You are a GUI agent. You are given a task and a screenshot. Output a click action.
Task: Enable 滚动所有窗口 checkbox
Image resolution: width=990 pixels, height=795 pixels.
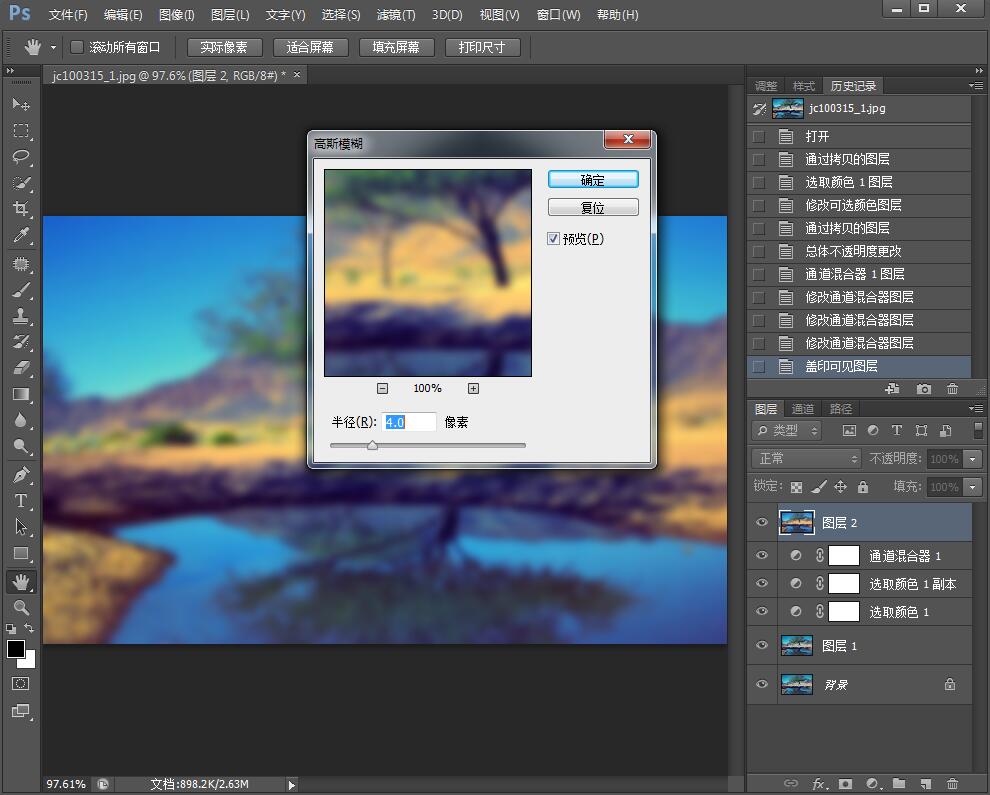pos(77,47)
